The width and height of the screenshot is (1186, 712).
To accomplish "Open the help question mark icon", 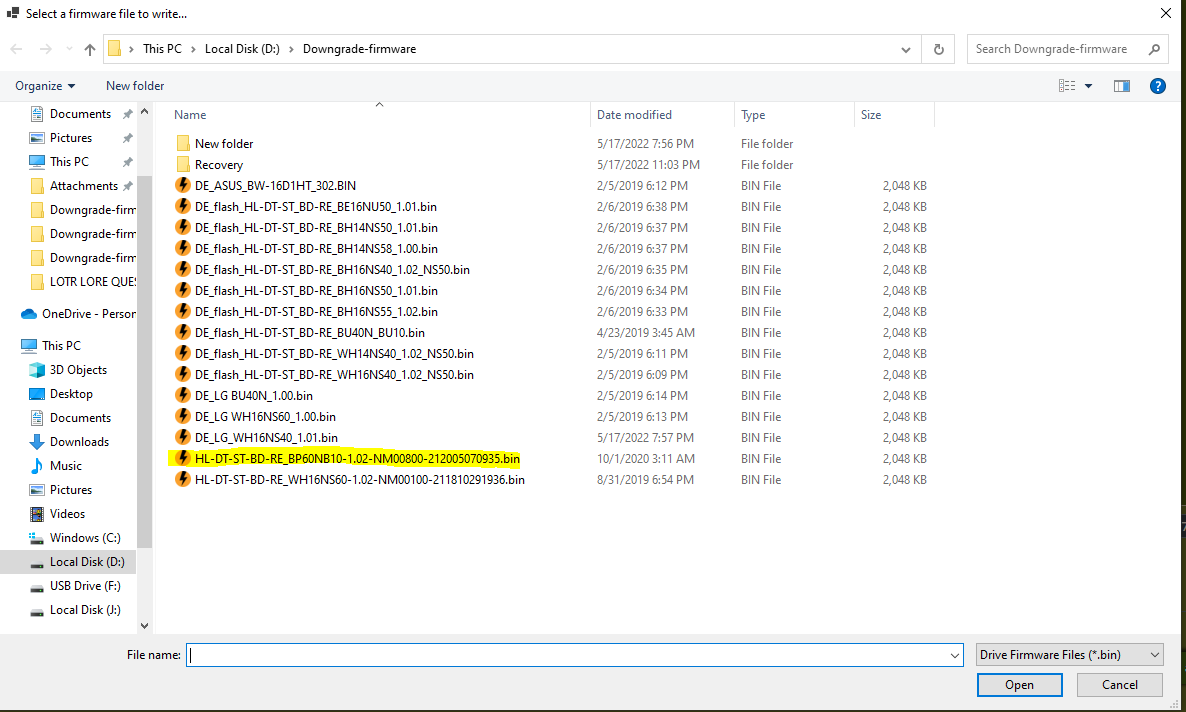I will [1157, 86].
